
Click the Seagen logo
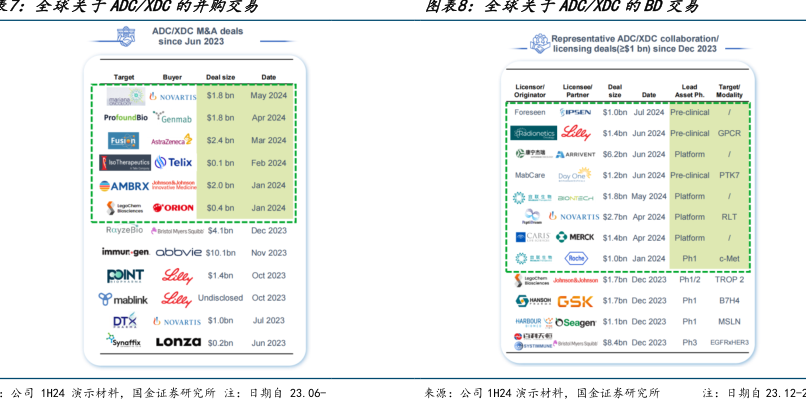(x=576, y=321)
